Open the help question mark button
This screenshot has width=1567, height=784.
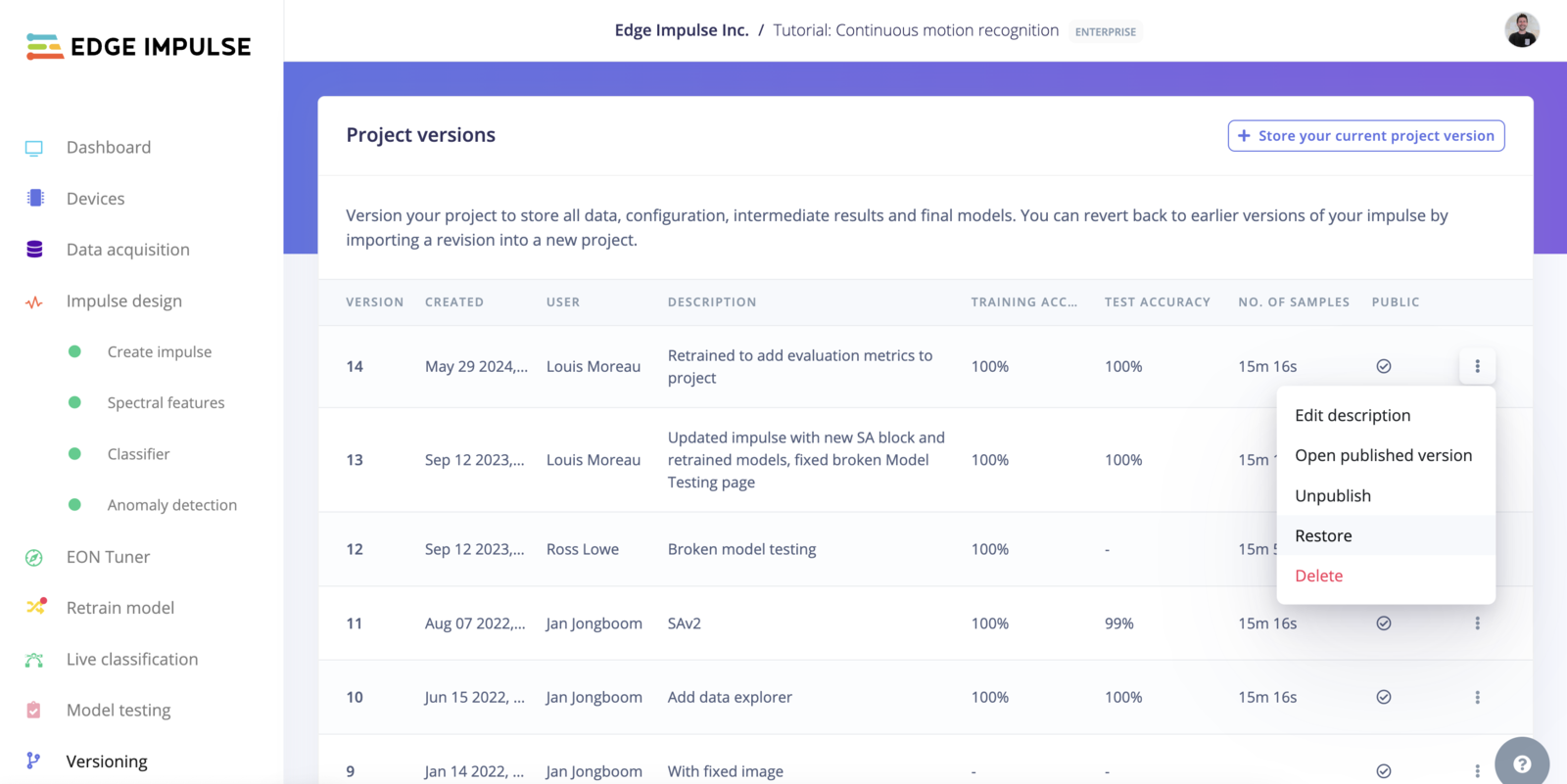click(1521, 764)
